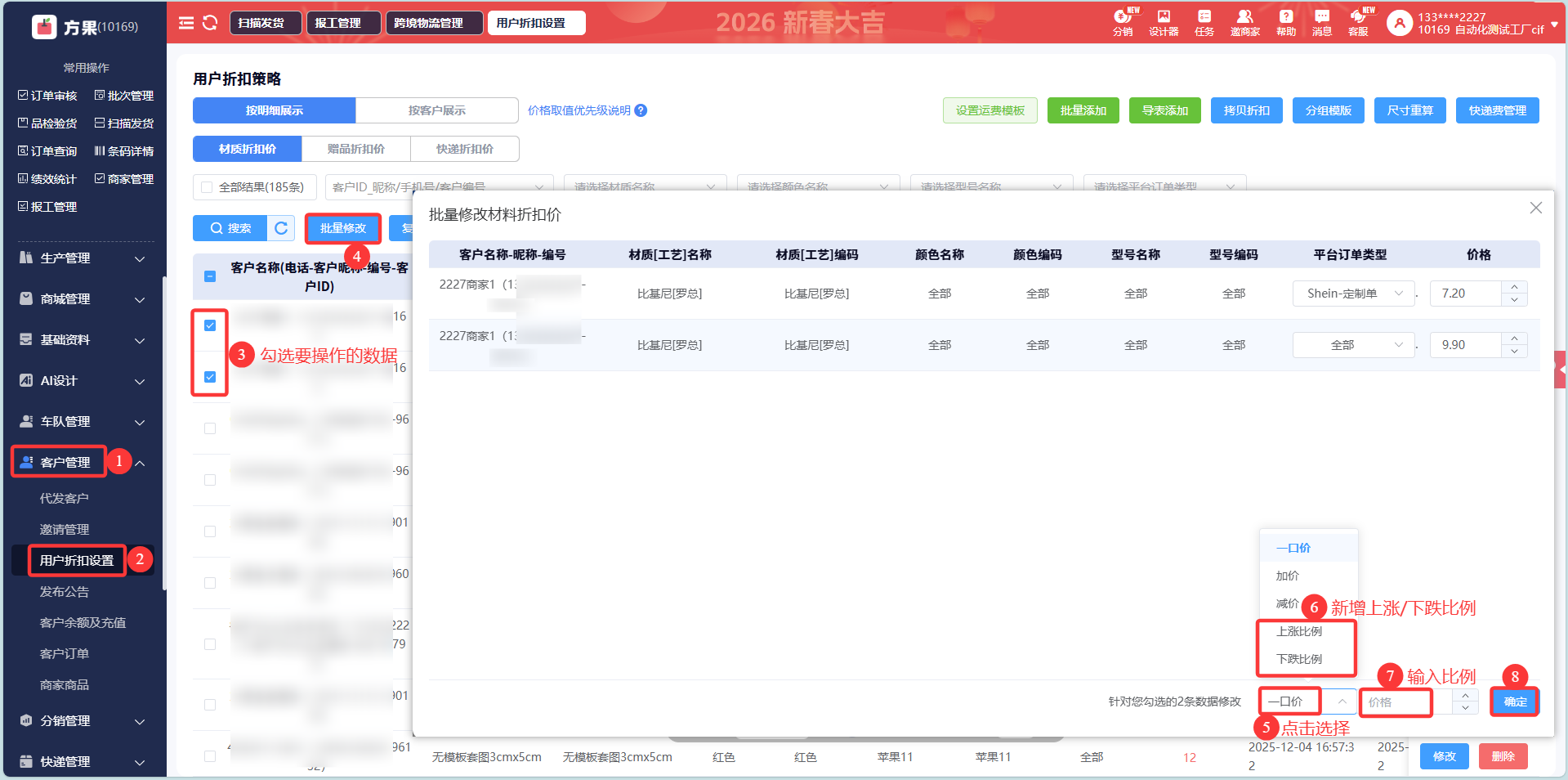Image resolution: width=1568 pixels, height=780 pixels.
Task: Open the 任务 tasks icon
Action: [1204, 23]
